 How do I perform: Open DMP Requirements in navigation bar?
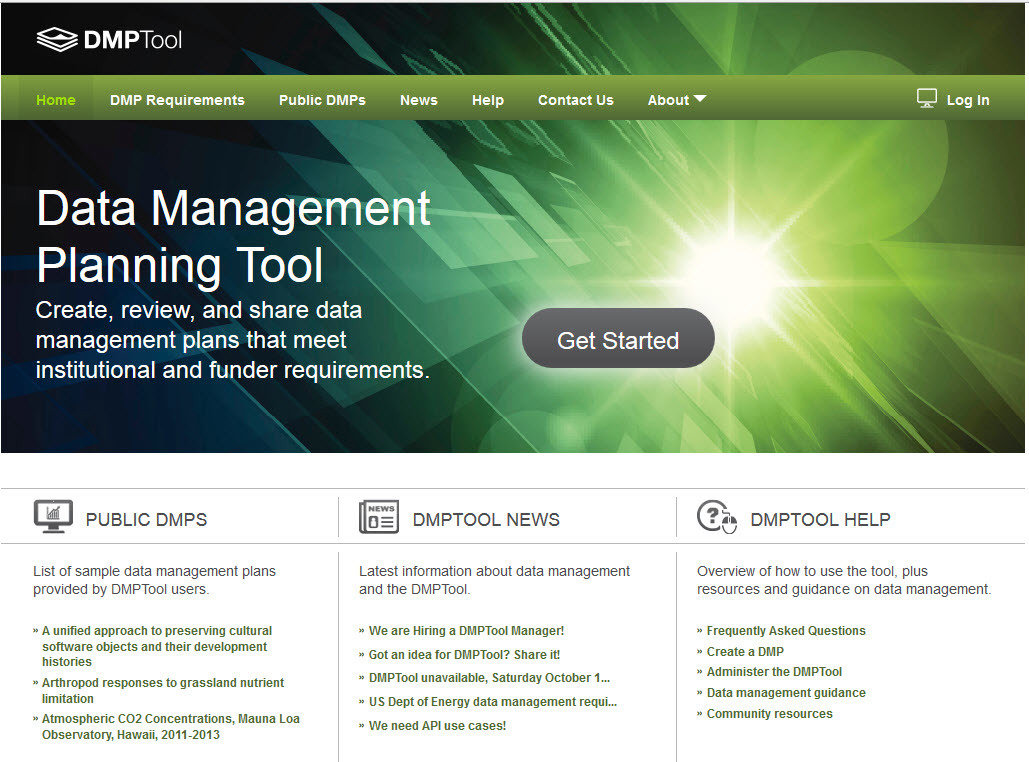[x=177, y=100]
